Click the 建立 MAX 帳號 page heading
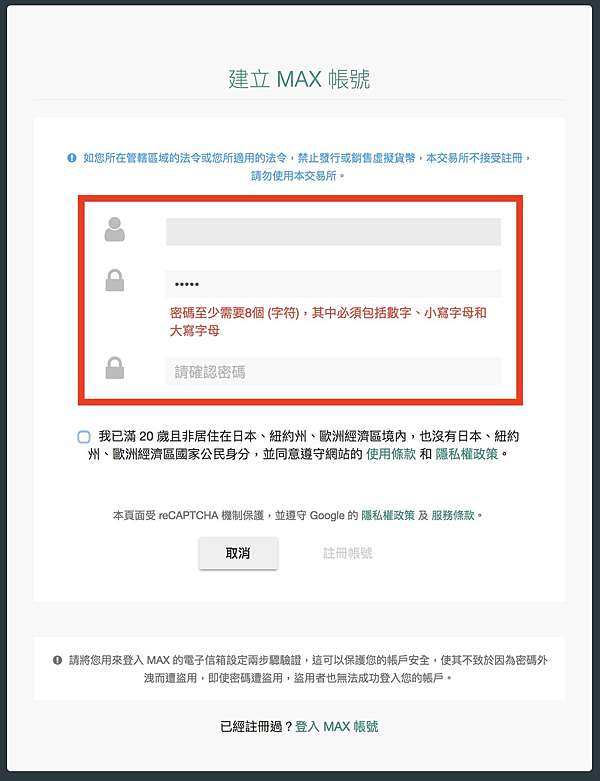This screenshot has width=600, height=781. 299,79
